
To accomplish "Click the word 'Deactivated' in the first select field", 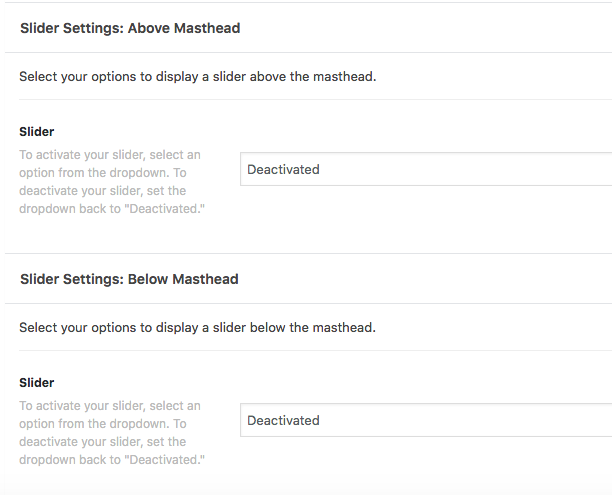I will [283, 169].
